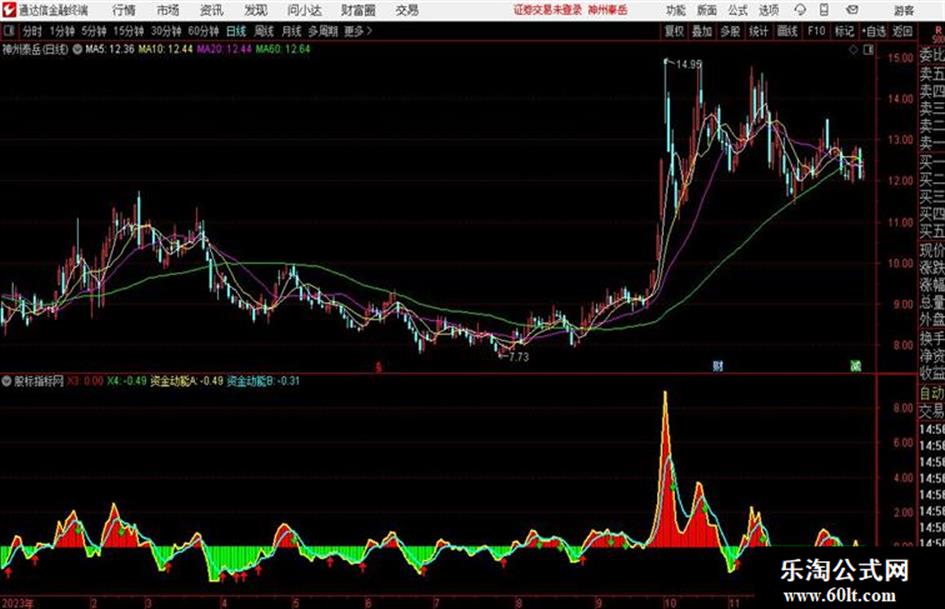
Task: Click the 财 marker on the chart baseline
Action: 717,366
